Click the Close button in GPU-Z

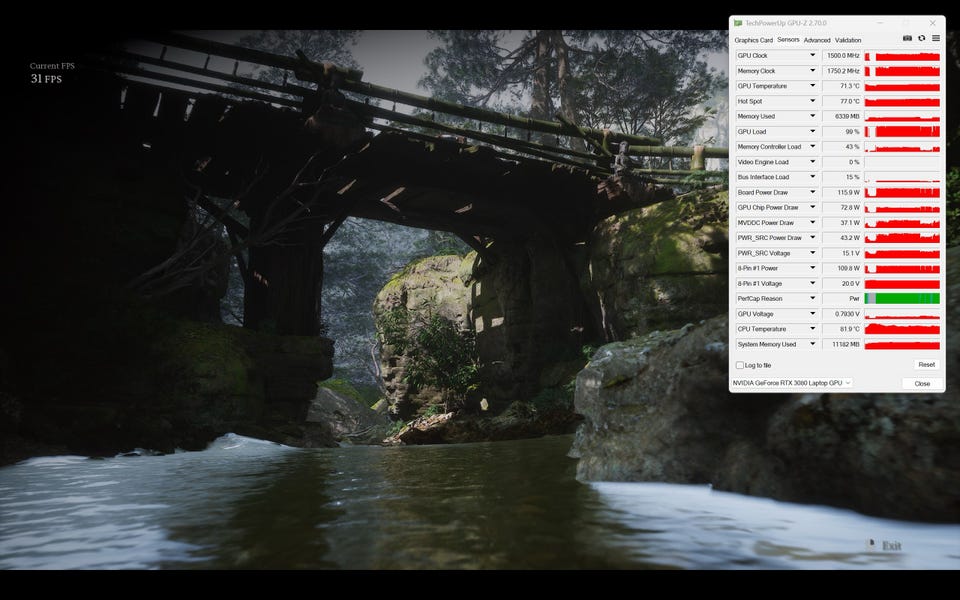click(922, 383)
